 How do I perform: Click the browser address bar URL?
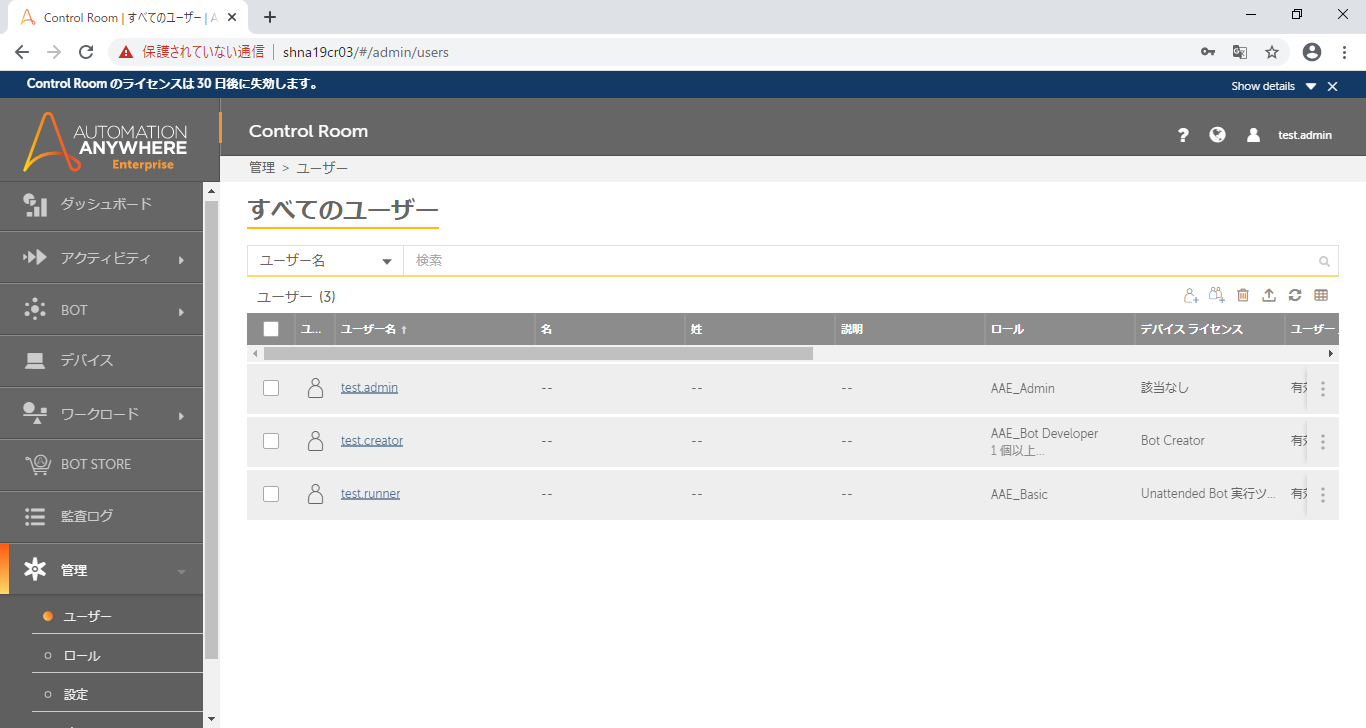366,52
